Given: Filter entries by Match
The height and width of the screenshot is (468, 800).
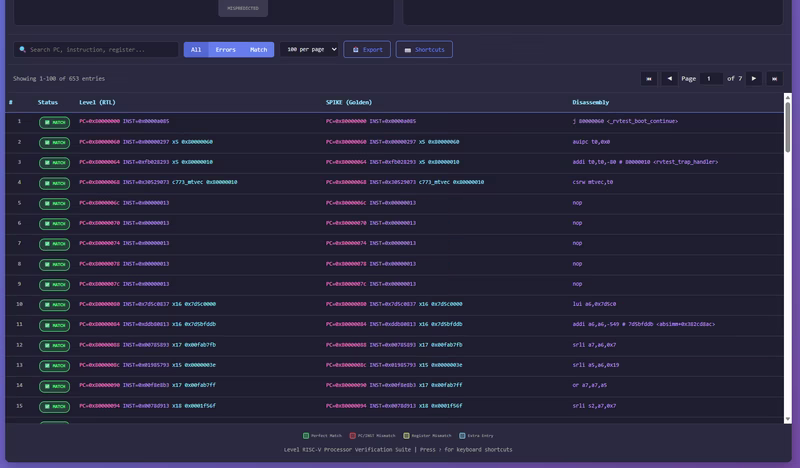Looking at the screenshot, I should 258,49.
